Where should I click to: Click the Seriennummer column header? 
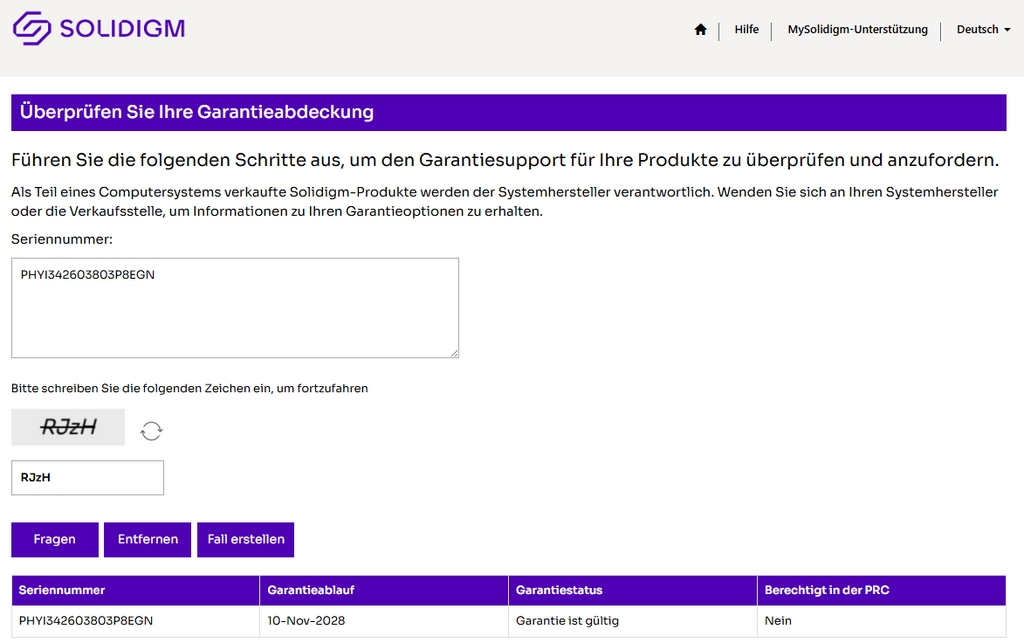pos(135,590)
